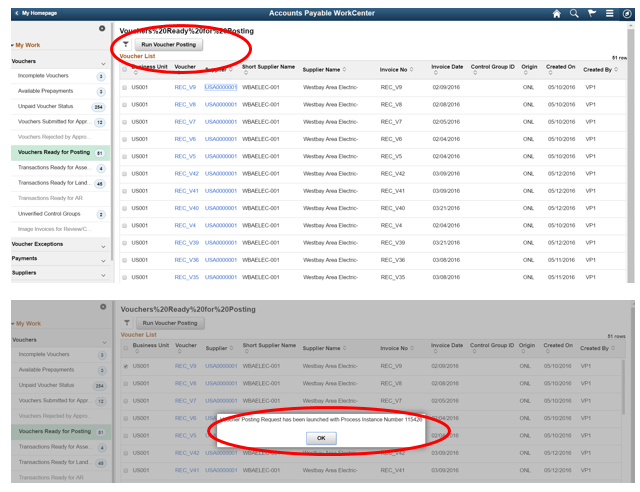
Task: Click the 254 badge beside Unpaid Voucher Status, undimmed
Action: 98,107
